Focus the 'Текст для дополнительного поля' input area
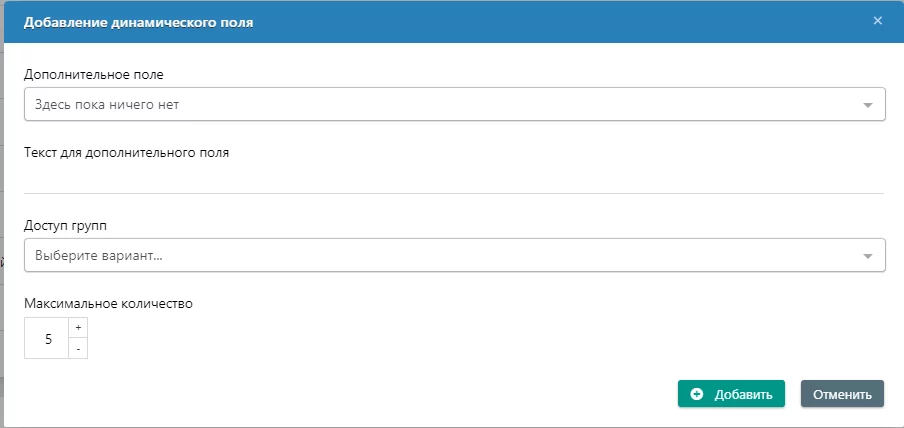Viewport: 904px width, 428px height. coord(453,177)
